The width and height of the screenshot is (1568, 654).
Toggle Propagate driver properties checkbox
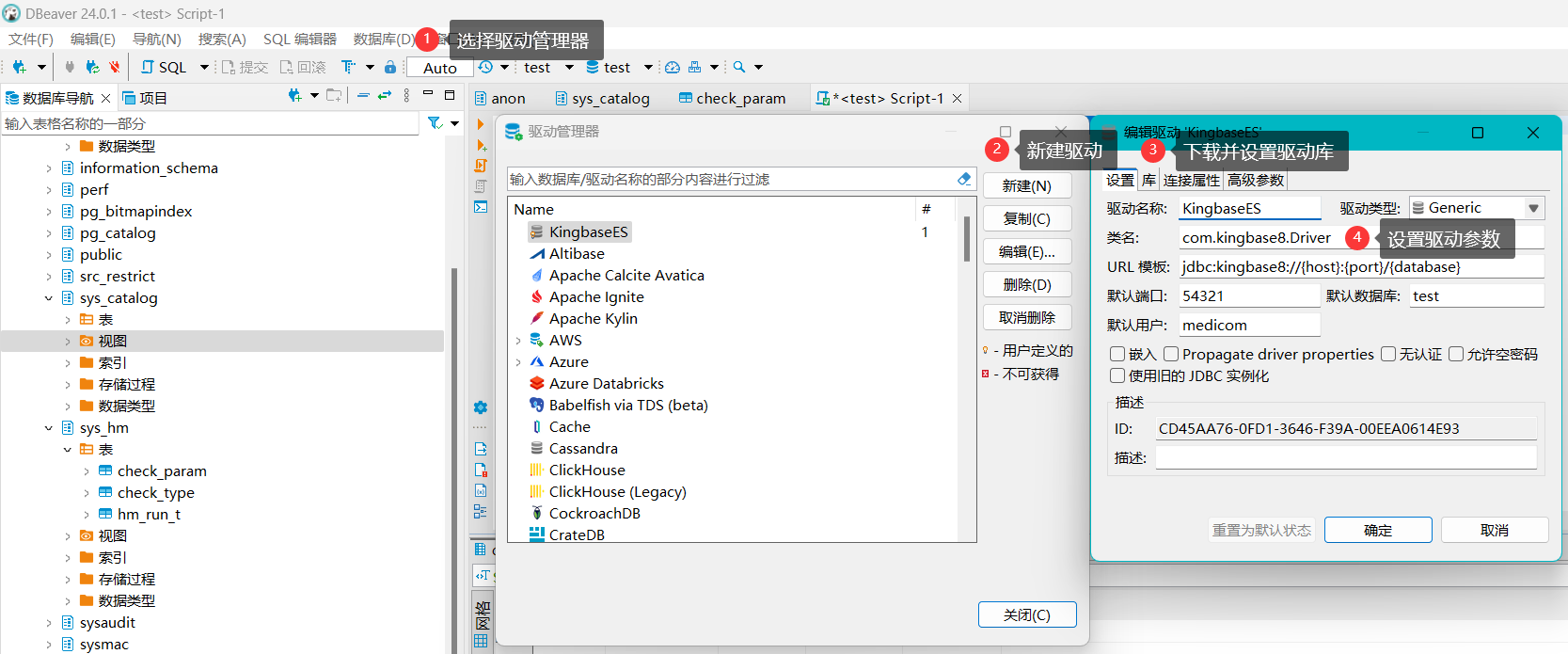click(x=1171, y=354)
